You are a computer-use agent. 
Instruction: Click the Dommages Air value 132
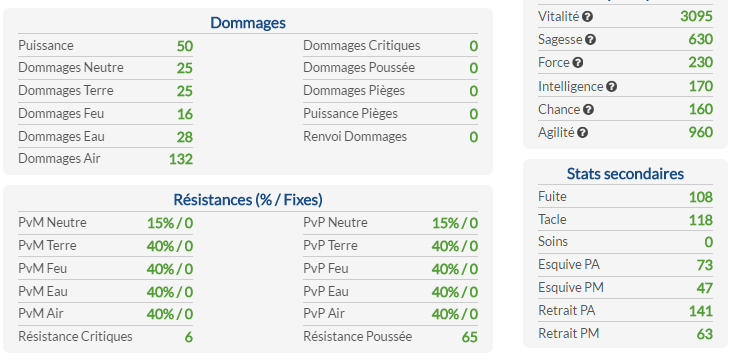click(x=181, y=159)
